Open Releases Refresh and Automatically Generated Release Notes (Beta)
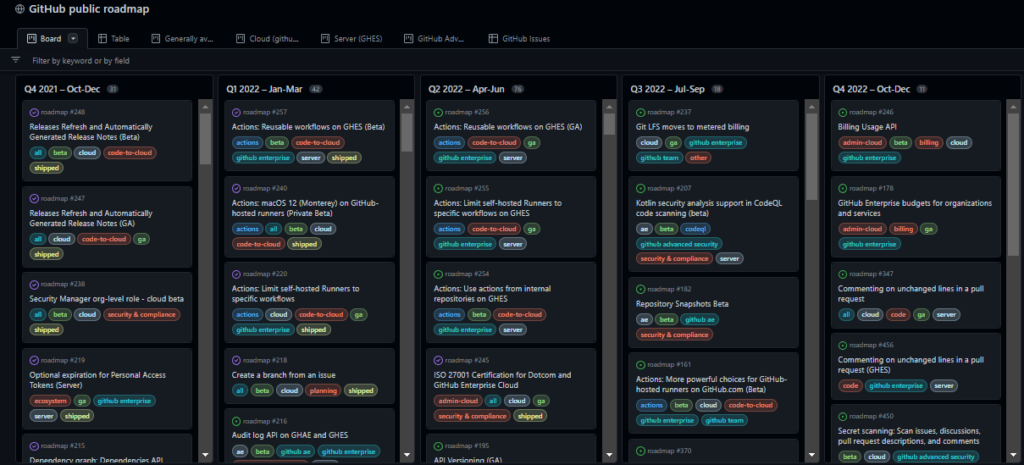The height and width of the screenshot is (465, 1024). (91, 132)
